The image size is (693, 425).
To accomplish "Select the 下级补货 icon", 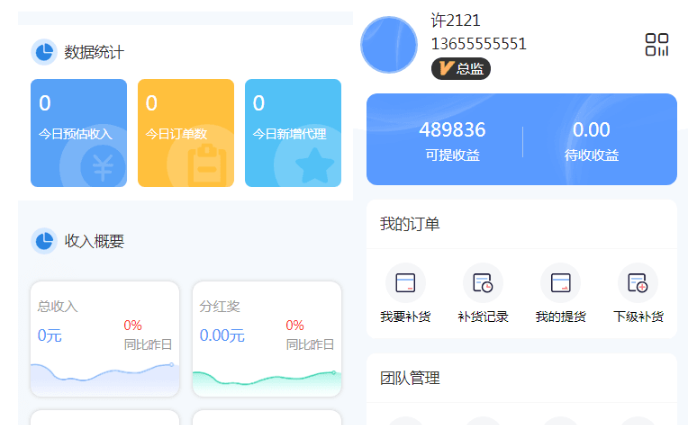I will coord(637,283).
